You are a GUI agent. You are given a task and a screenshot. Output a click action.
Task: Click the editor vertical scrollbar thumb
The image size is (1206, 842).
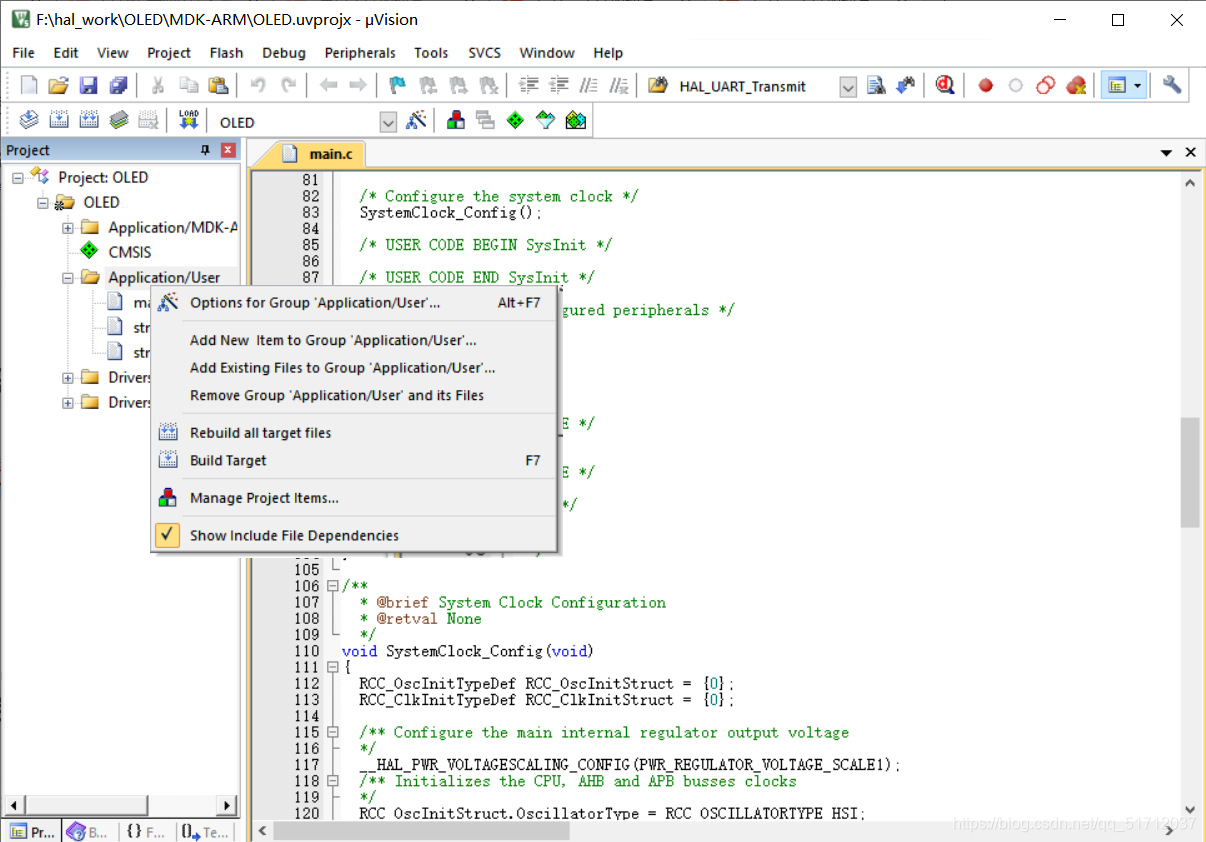tap(1189, 472)
